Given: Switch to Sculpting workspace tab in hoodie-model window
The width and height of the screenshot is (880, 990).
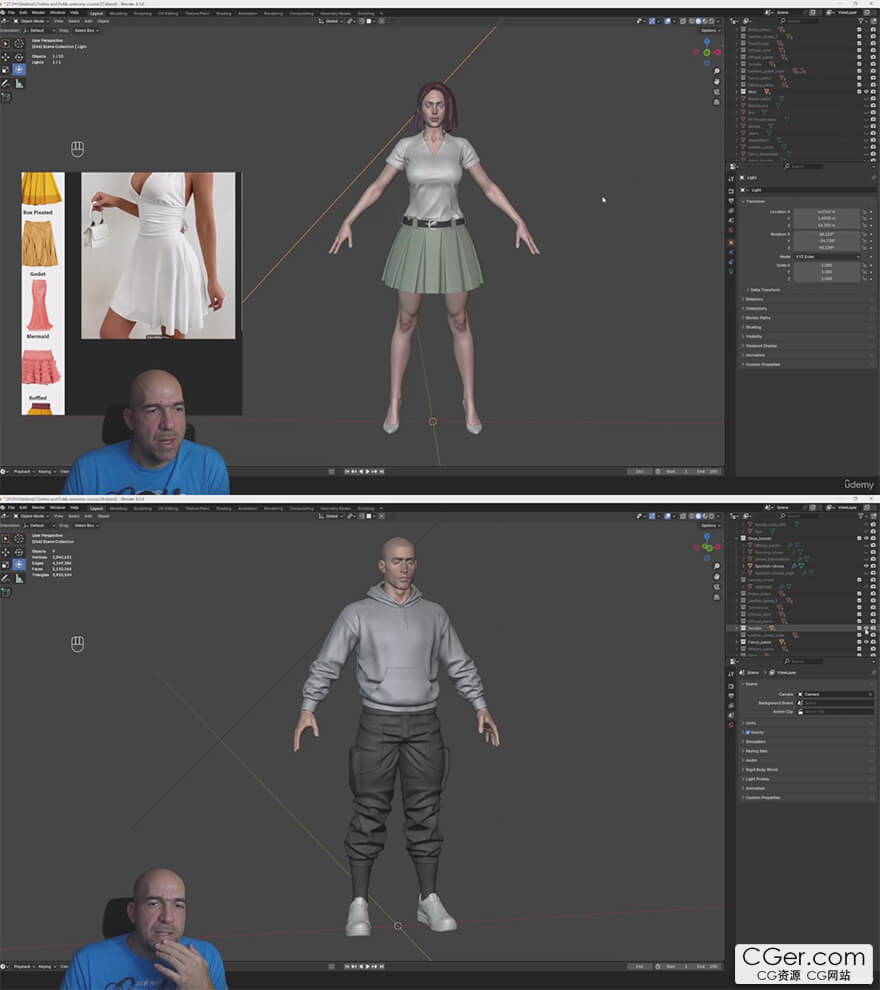Looking at the screenshot, I should point(143,508).
